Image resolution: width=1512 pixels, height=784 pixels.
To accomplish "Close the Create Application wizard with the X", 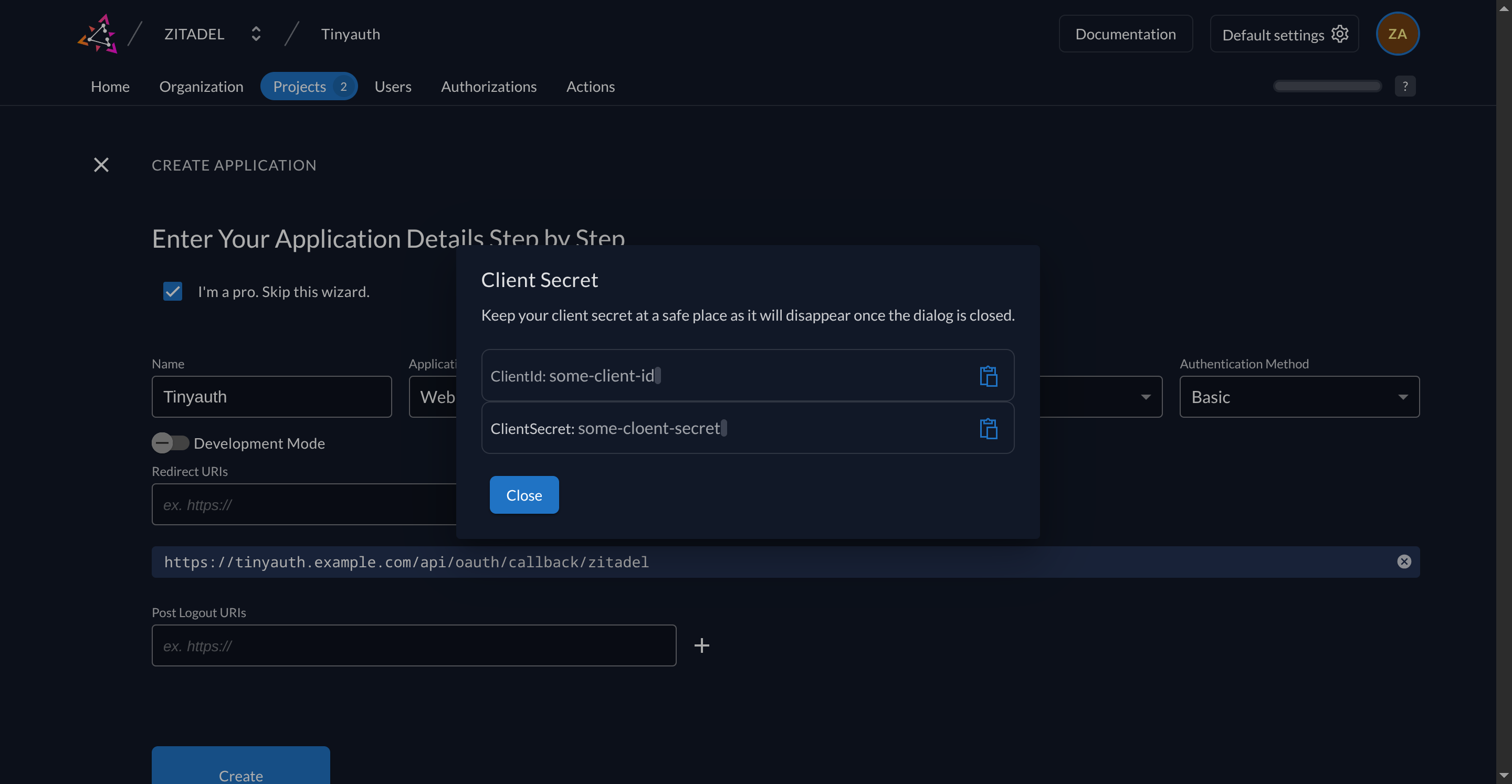I will (x=101, y=165).
